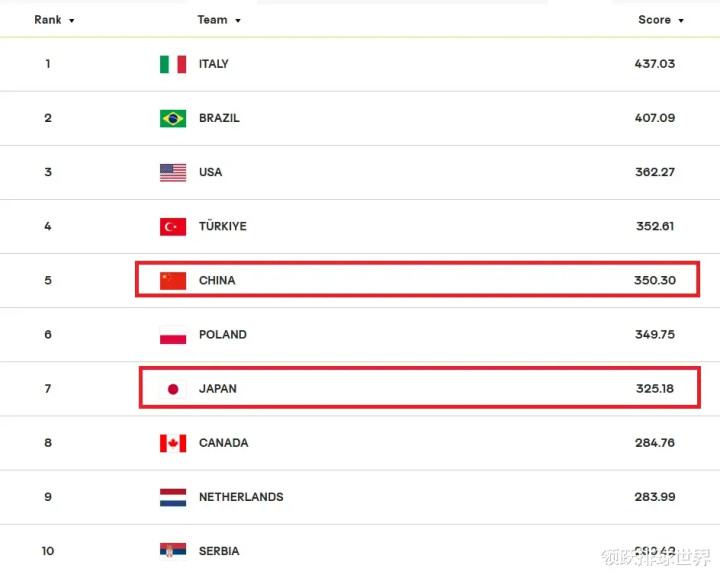
Task: Select the highlighted CHINA row
Action: click(x=417, y=280)
